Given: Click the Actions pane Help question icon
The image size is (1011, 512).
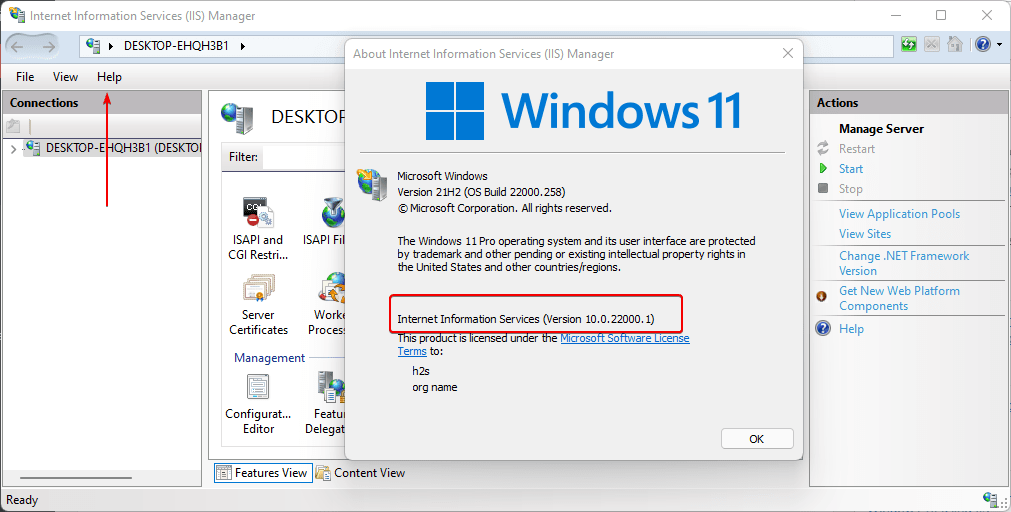Looking at the screenshot, I should (823, 328).
